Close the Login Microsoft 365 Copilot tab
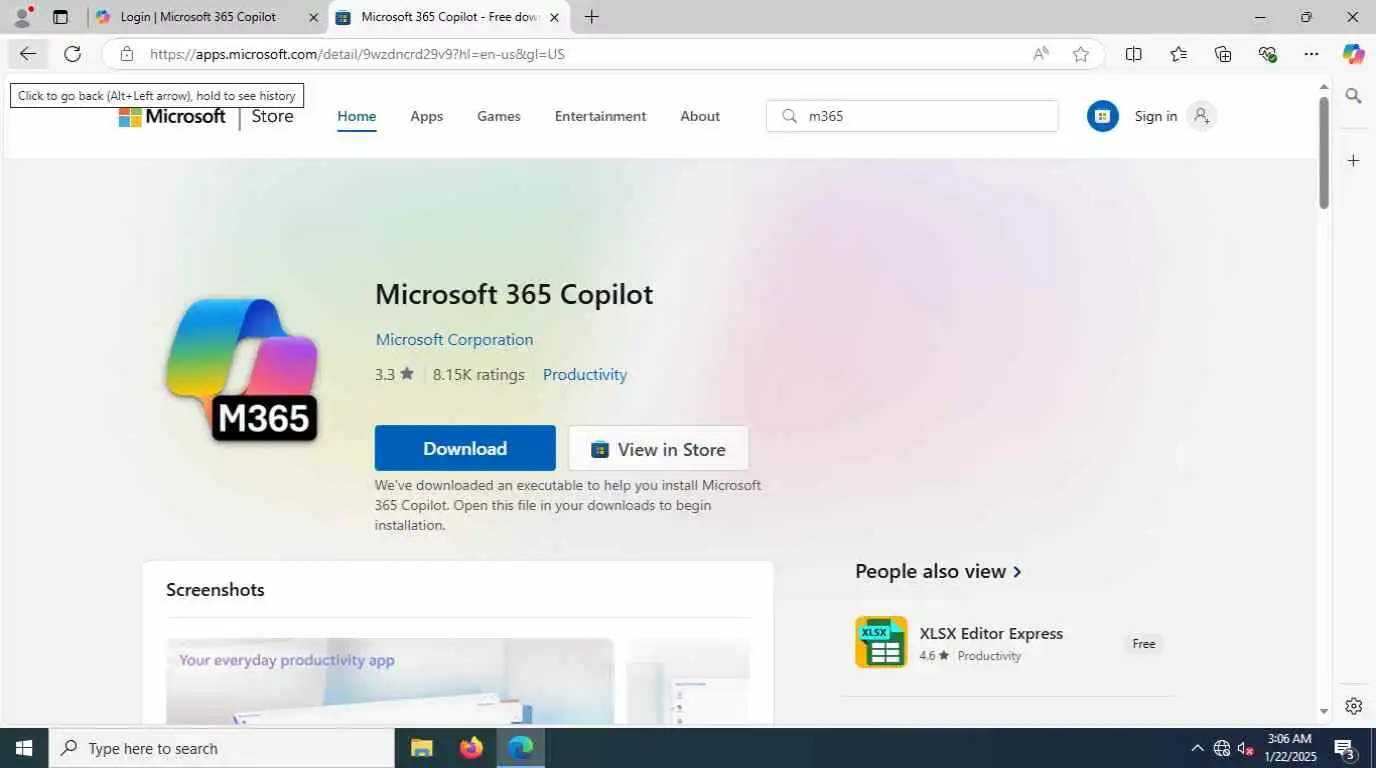Viewport: 1376px width, 768px height. pyautogui.click(x=314, y=17)
